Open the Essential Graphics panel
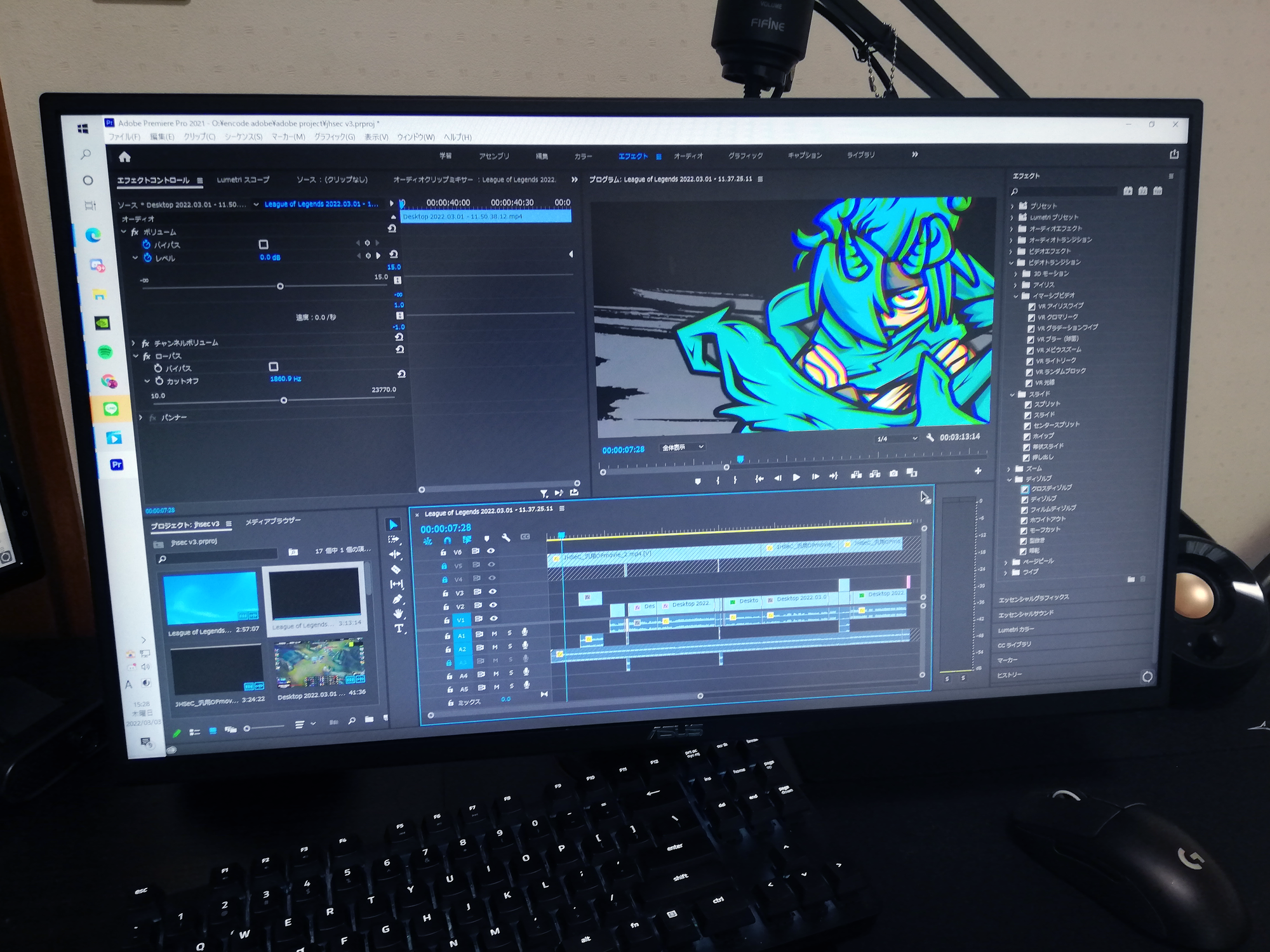 click(1034, 598)
